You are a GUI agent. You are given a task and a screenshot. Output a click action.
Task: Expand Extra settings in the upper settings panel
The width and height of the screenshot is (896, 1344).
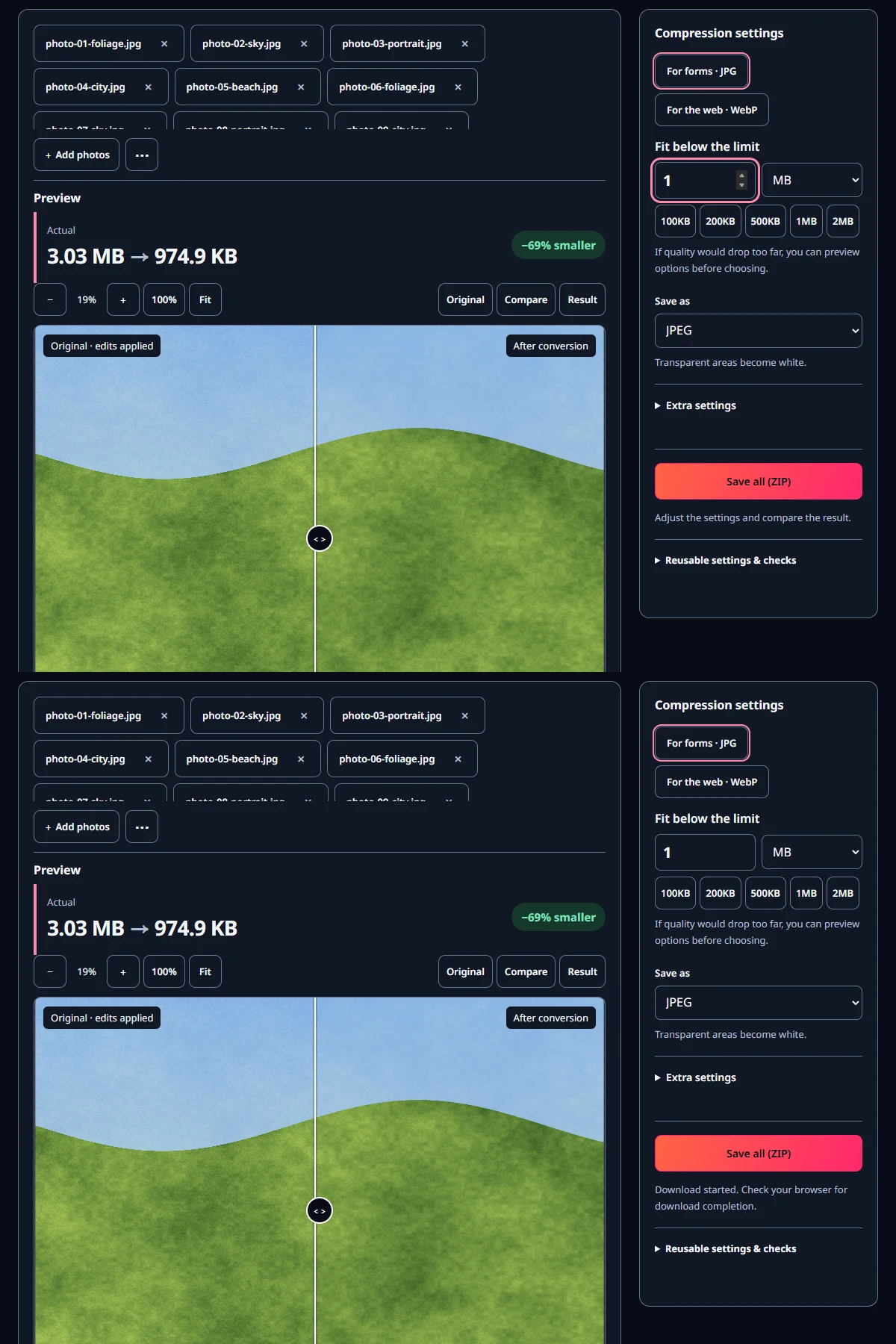click(x=696, y=405)
